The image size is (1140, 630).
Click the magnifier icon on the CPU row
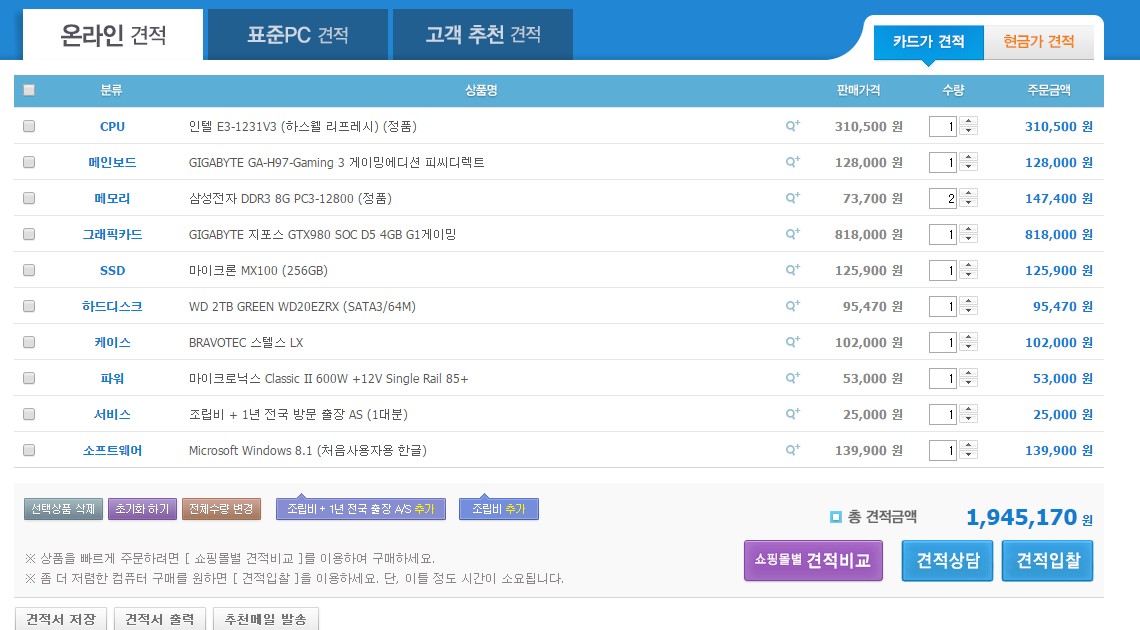coord(792,126)
